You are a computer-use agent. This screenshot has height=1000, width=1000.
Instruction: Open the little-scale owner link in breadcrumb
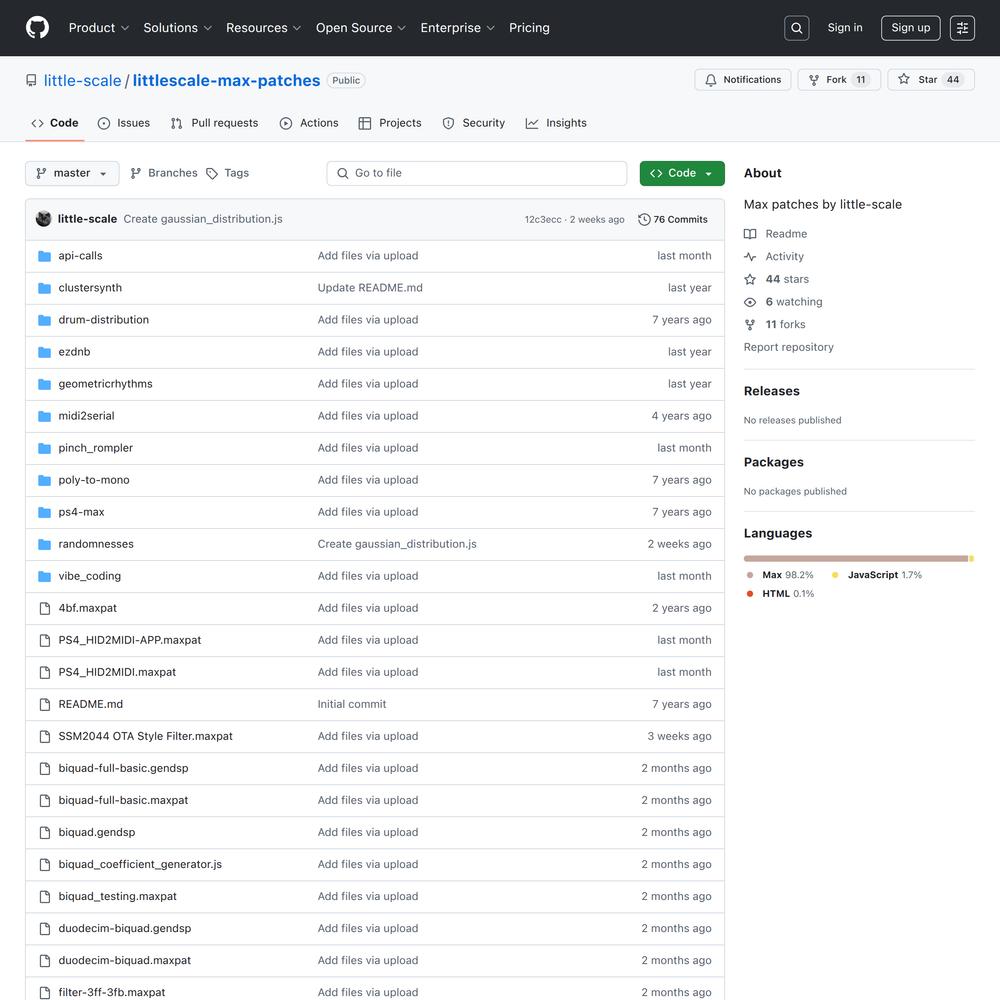[82, 80]
